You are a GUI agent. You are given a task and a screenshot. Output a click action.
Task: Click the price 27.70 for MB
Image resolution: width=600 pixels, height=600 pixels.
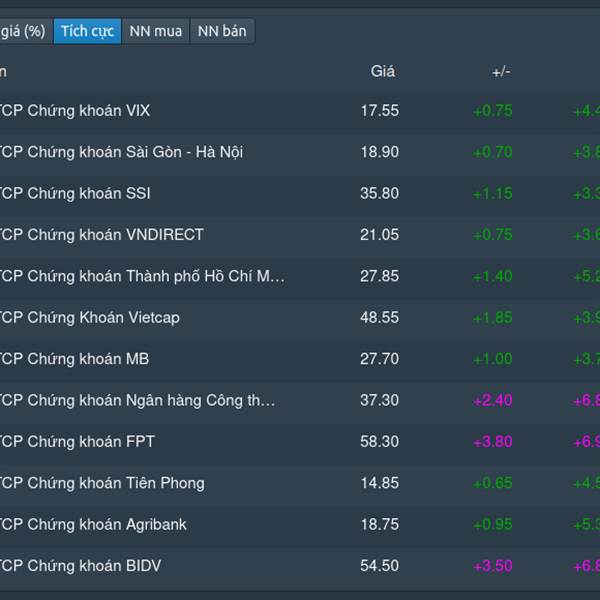(379, 359)
